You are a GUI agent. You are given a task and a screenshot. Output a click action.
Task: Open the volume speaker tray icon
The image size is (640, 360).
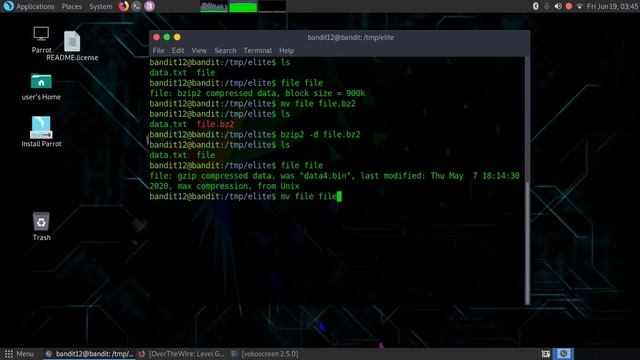[558, 7]
